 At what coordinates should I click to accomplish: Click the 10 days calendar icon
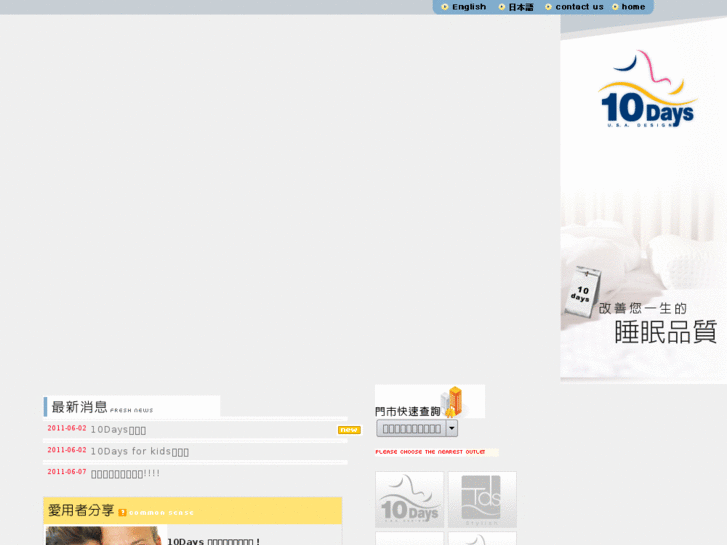click(583, 292)
